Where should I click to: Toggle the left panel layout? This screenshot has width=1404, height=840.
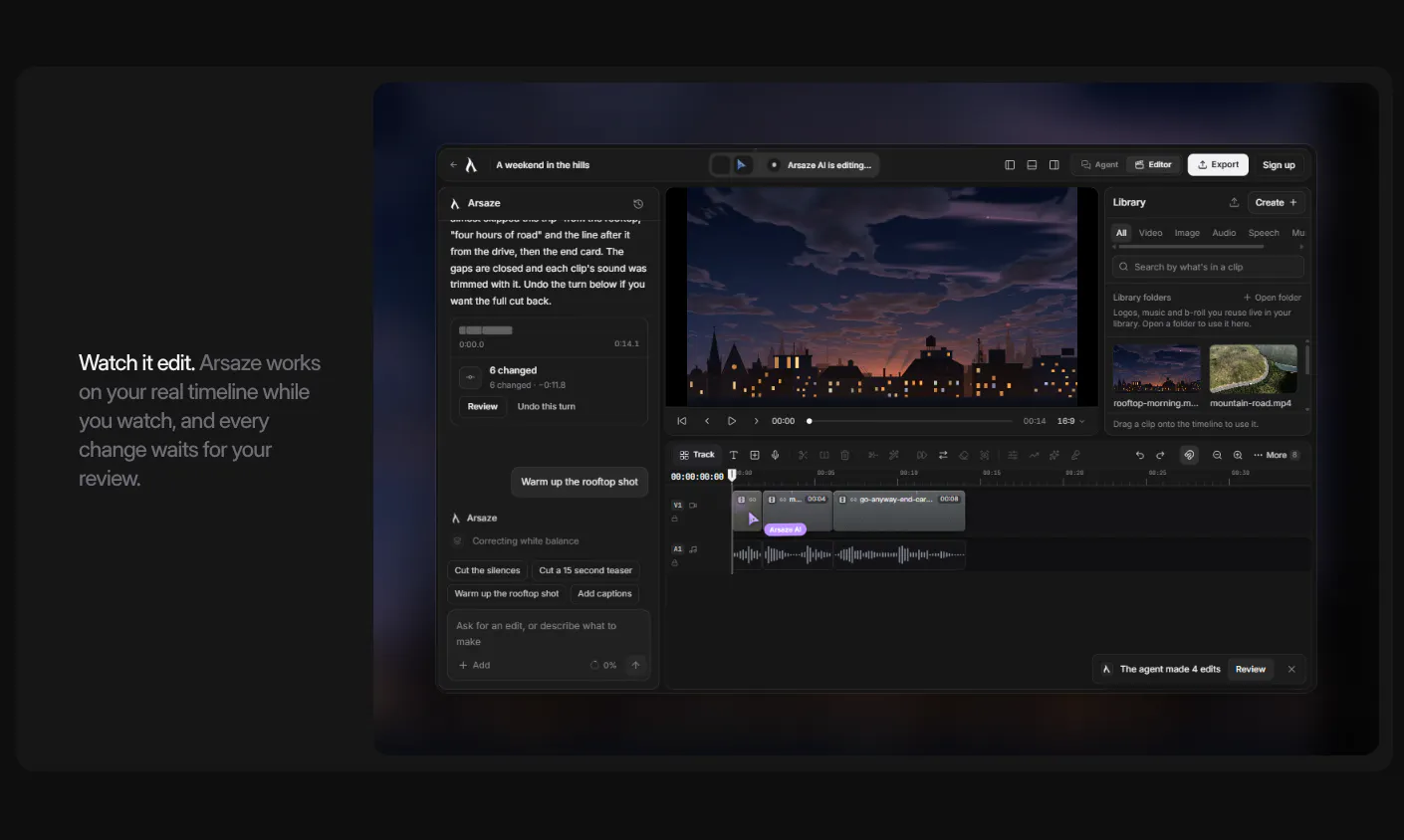[x=1010, y=165]
